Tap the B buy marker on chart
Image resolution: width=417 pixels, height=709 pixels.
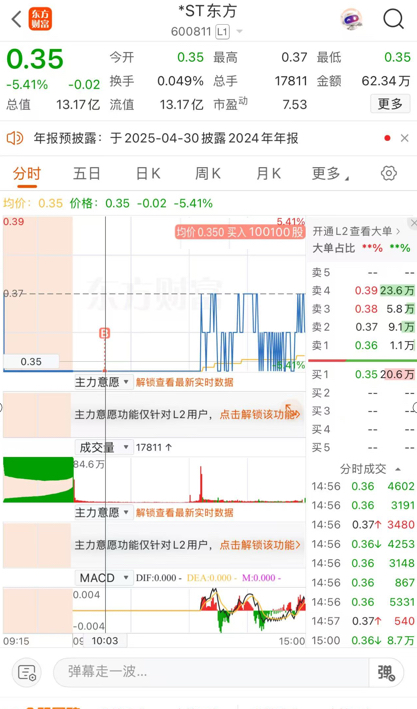[104, 334]
